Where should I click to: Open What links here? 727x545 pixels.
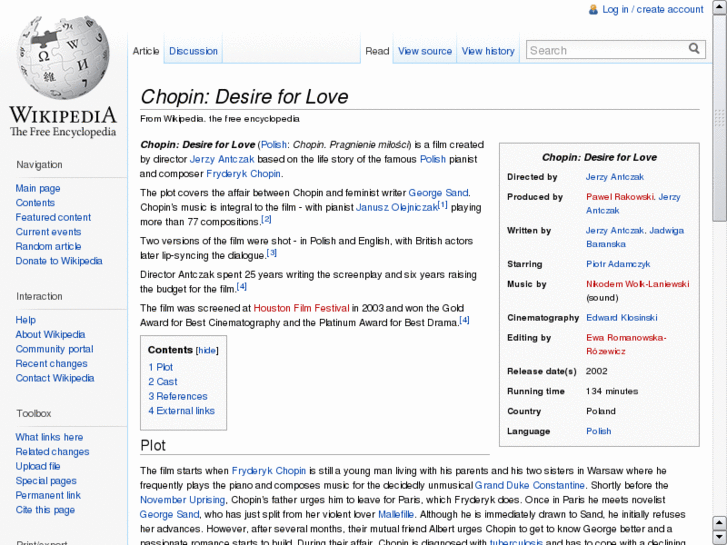(x=49, y=437)
